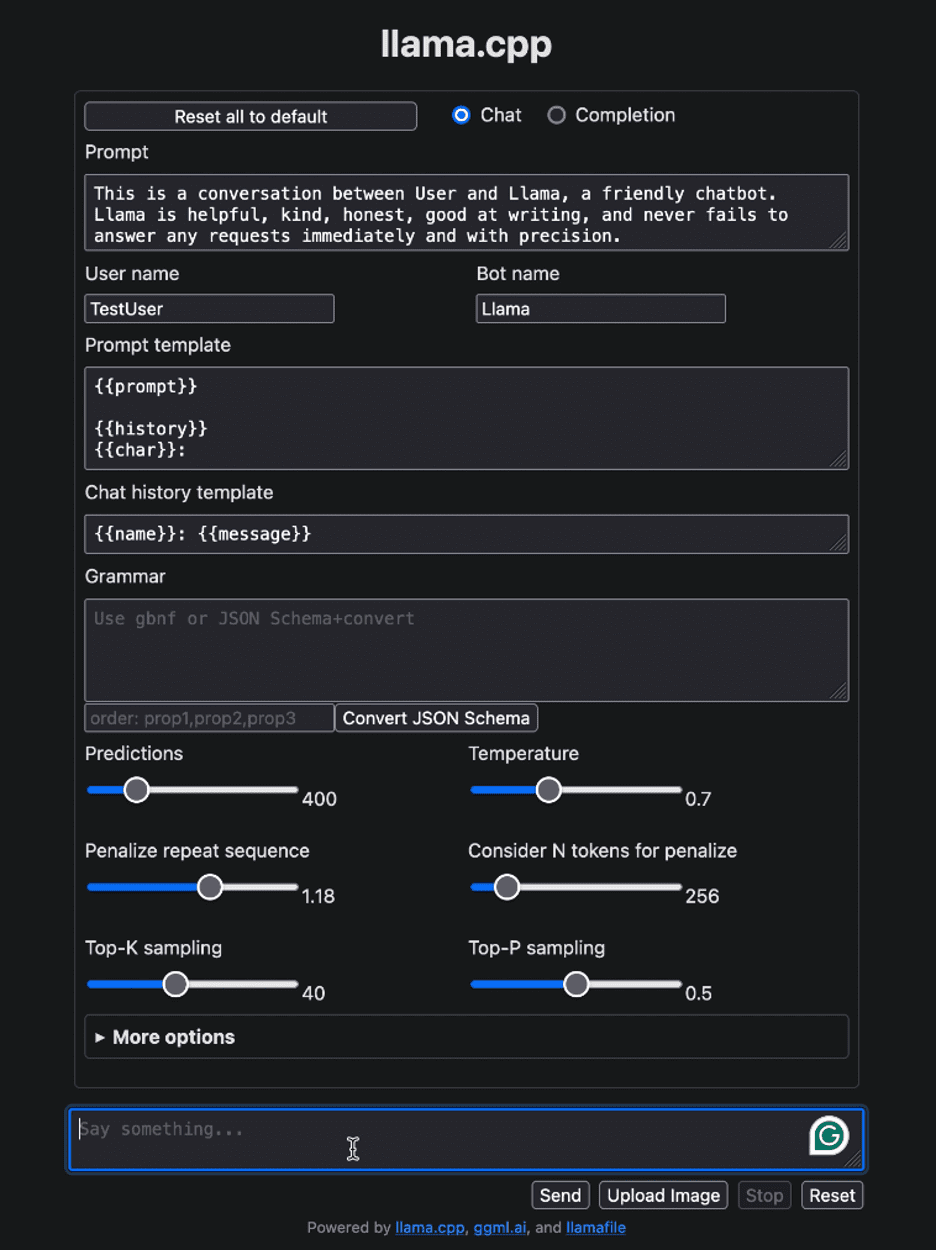
Task: Open the llama.cpp footer link
Action: click(x=430, y=1227)
